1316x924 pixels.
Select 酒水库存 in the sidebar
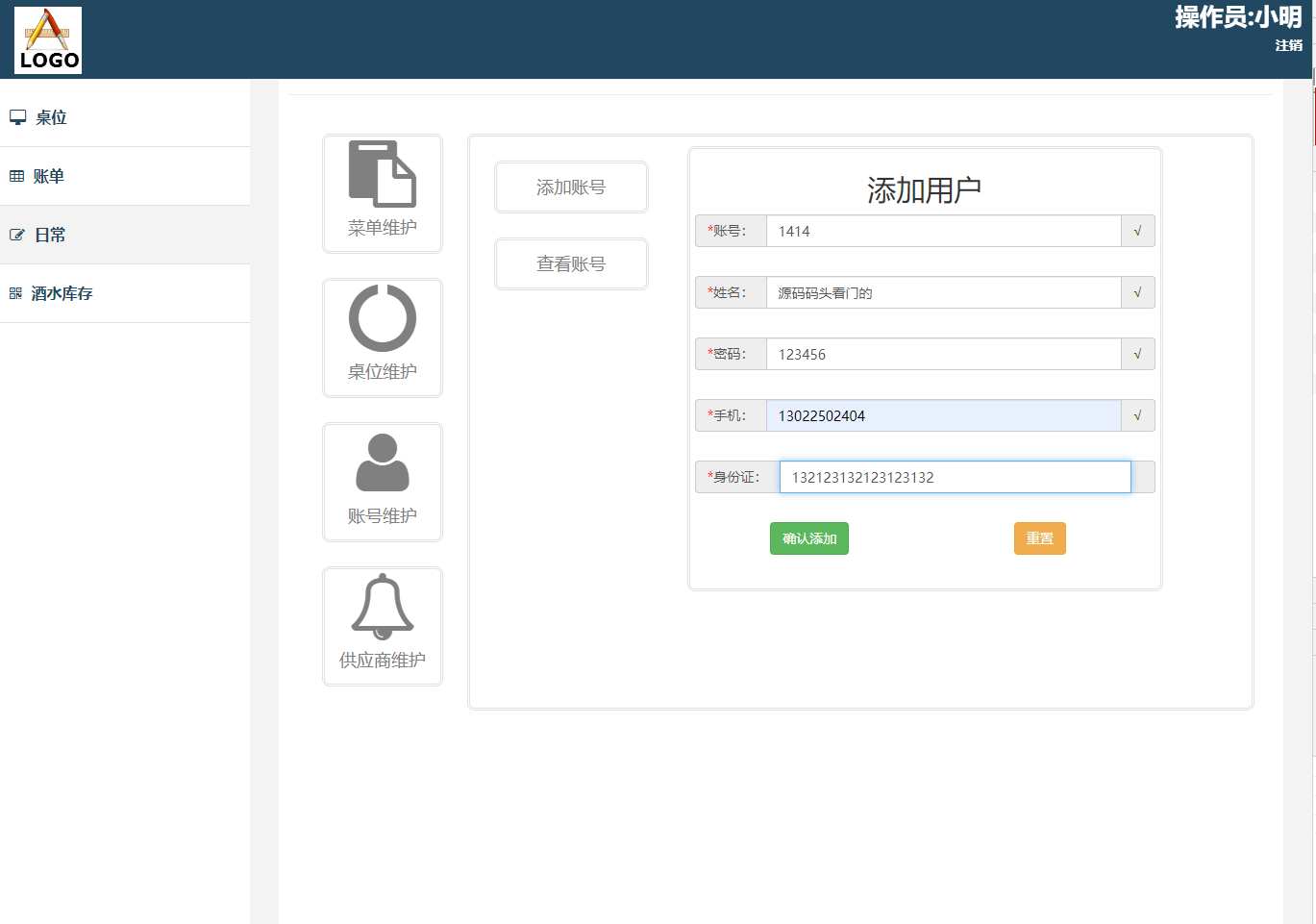(x=62, y=293)
